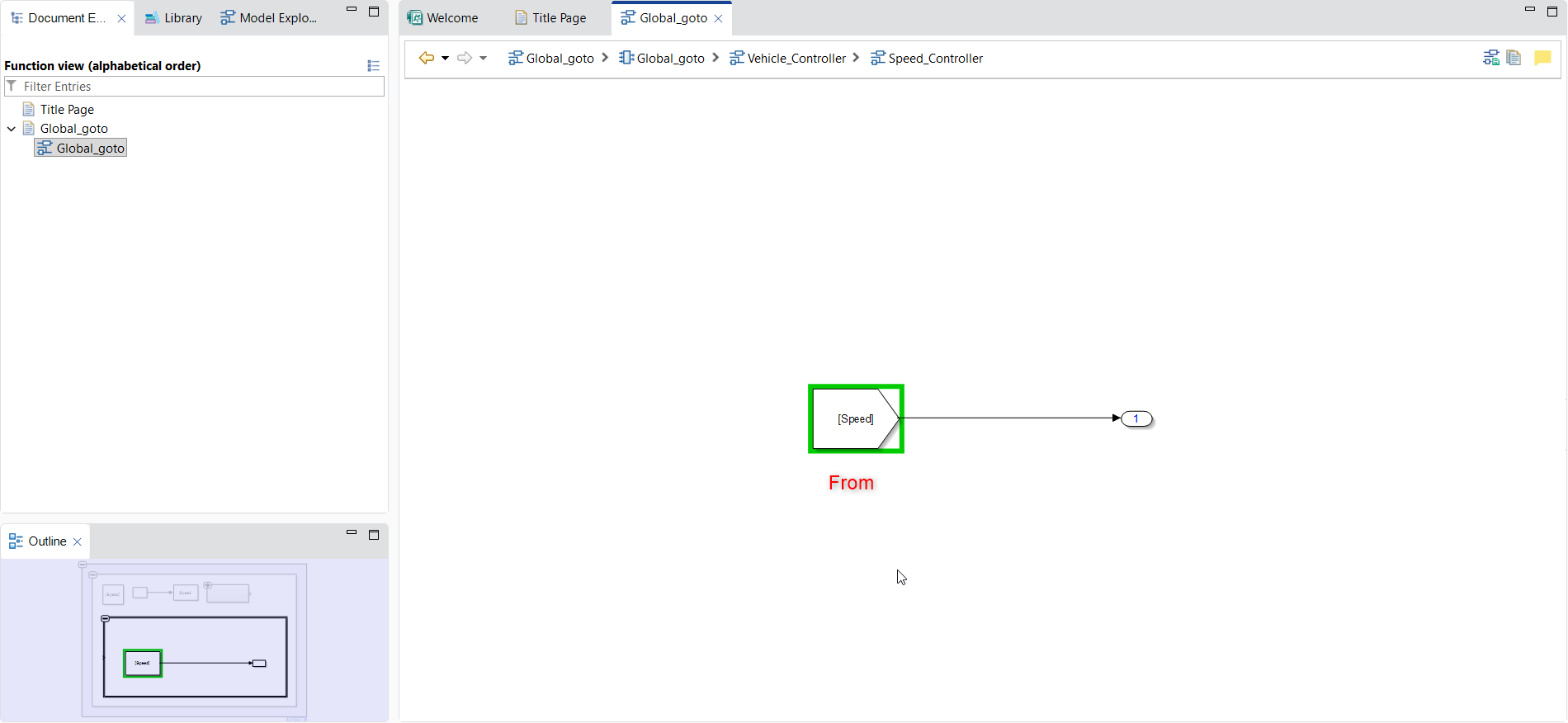Go back with the yellow left arrow
This screenshot has height=723, width=1568.
point(426,58)
